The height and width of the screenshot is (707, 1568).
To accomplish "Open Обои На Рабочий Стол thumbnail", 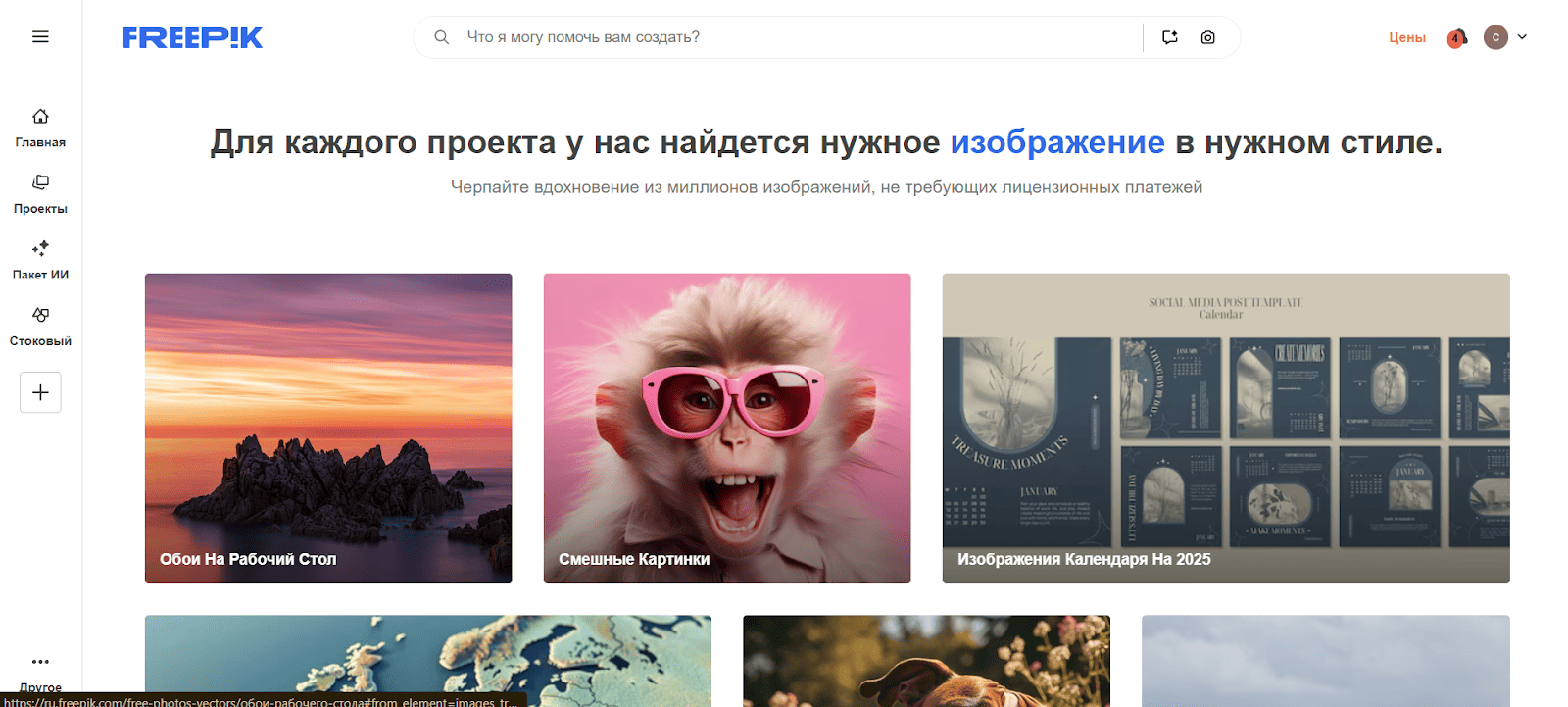I will 328,429.
